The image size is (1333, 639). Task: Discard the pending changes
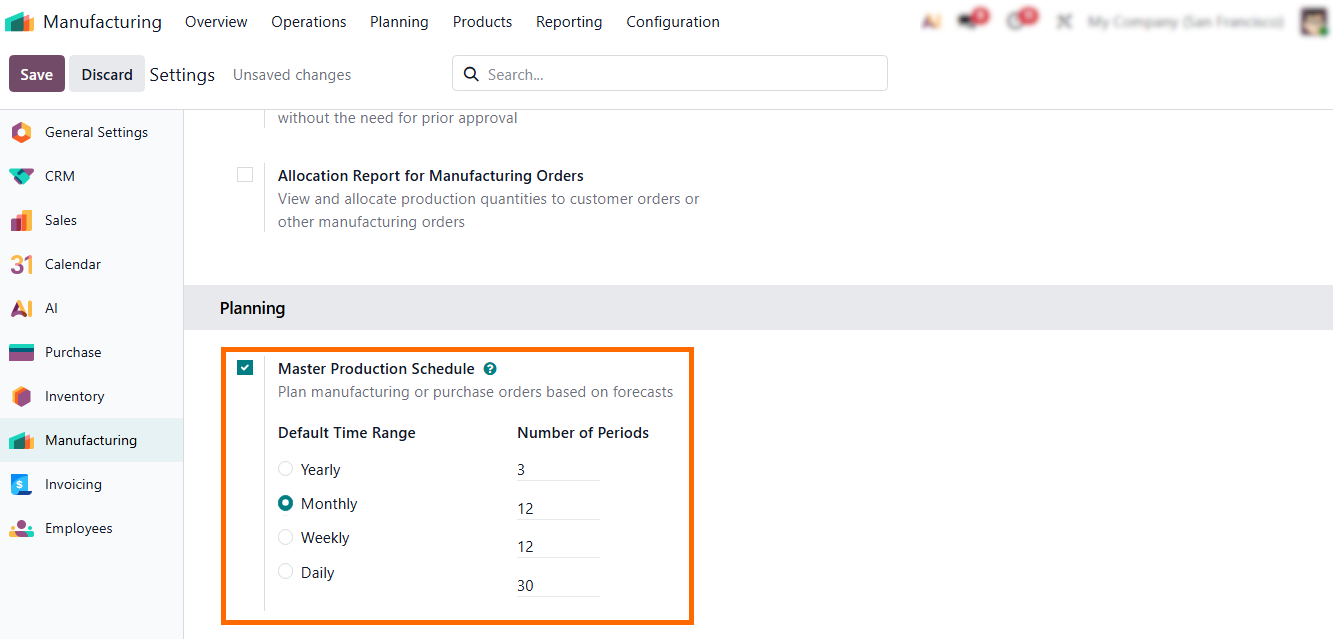point(106,73)
